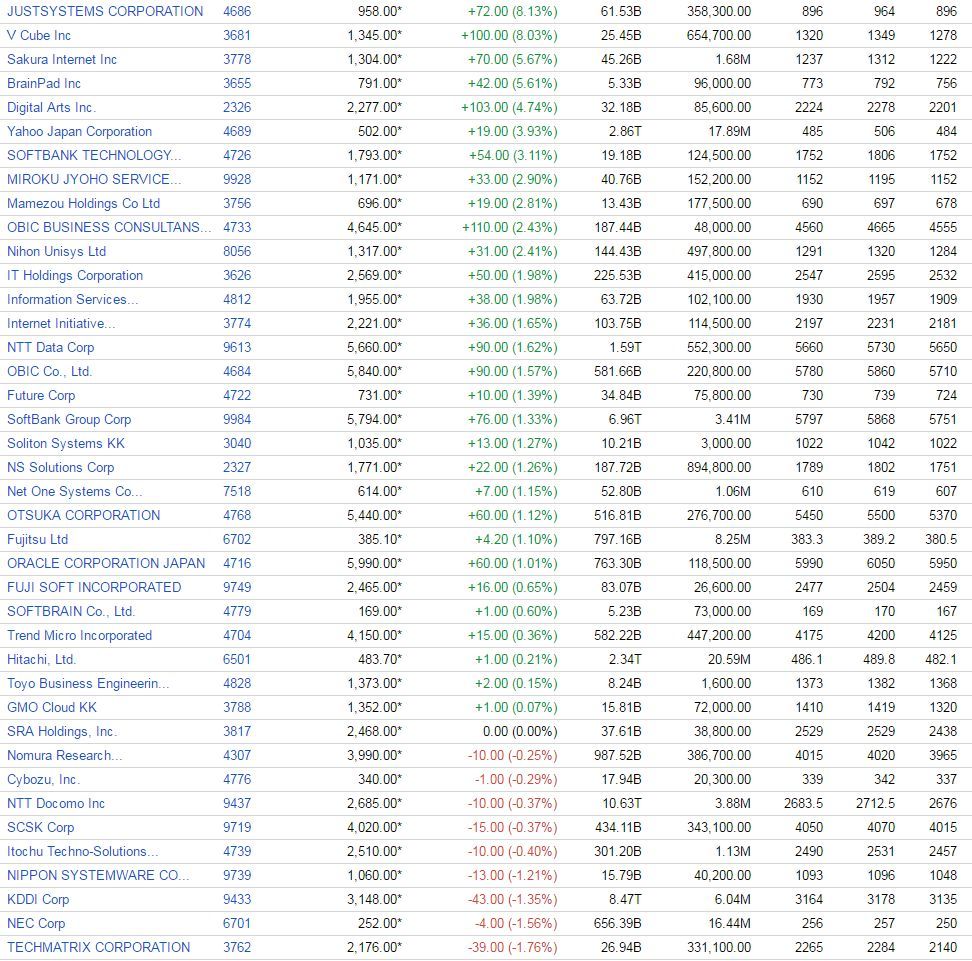Open SoftBank Group Corp link

(69, 420)
